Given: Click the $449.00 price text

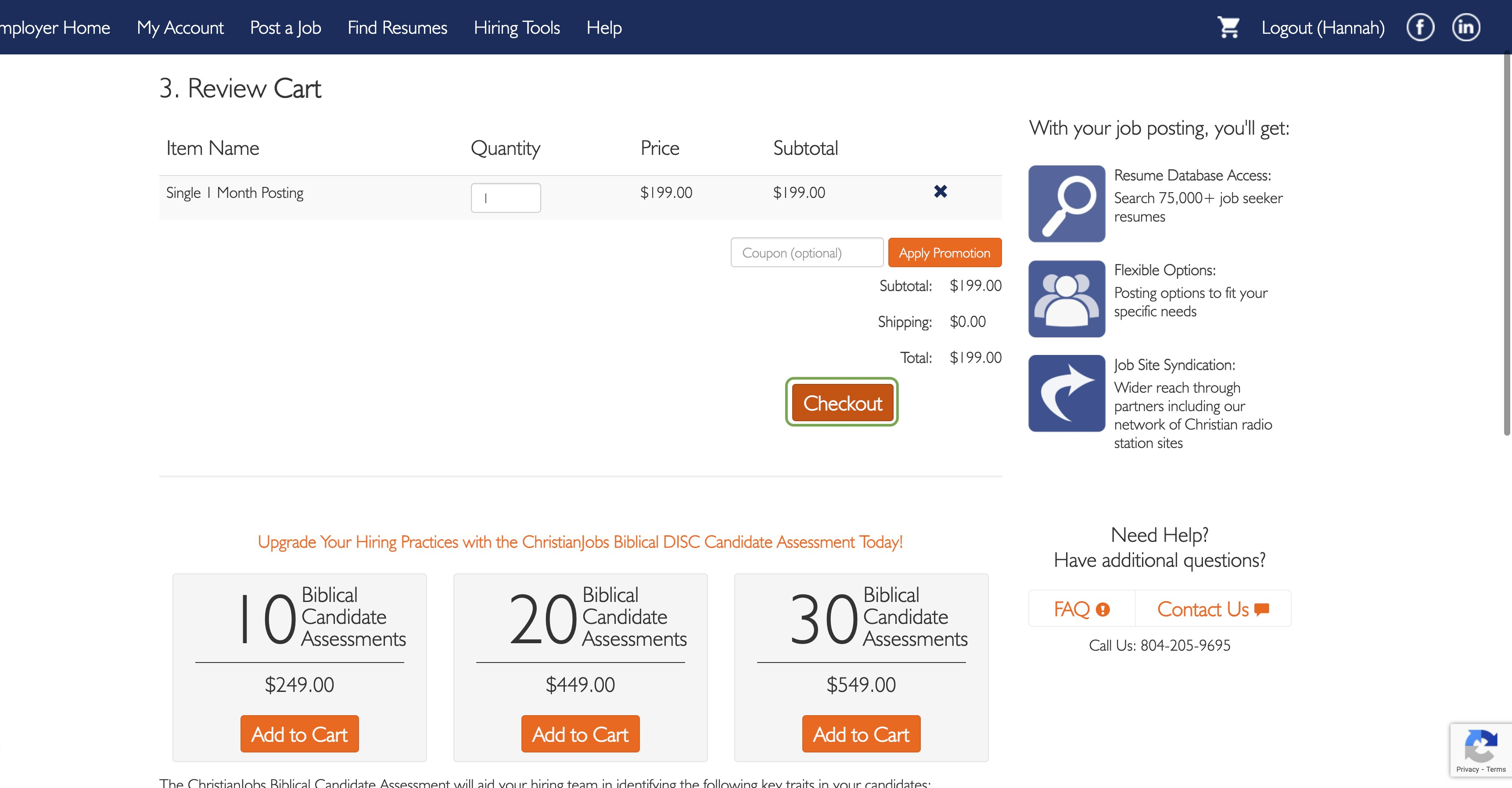Looking at the screenshot, I should (x=580, y=685).
